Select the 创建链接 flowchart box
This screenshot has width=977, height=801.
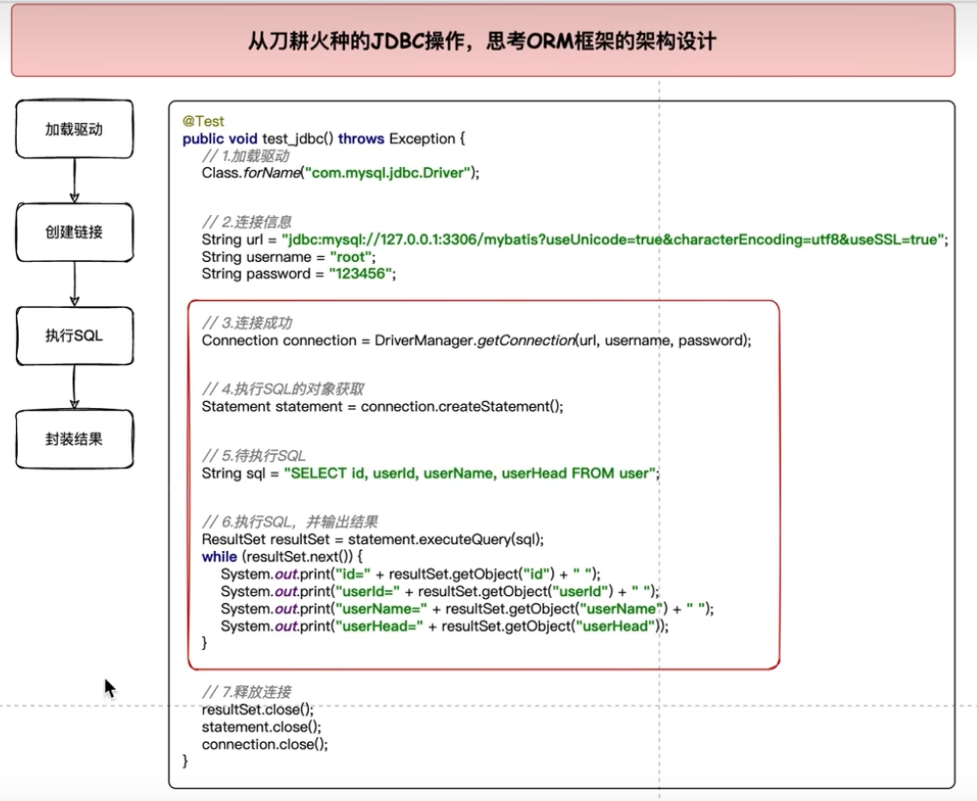[74, 232]
